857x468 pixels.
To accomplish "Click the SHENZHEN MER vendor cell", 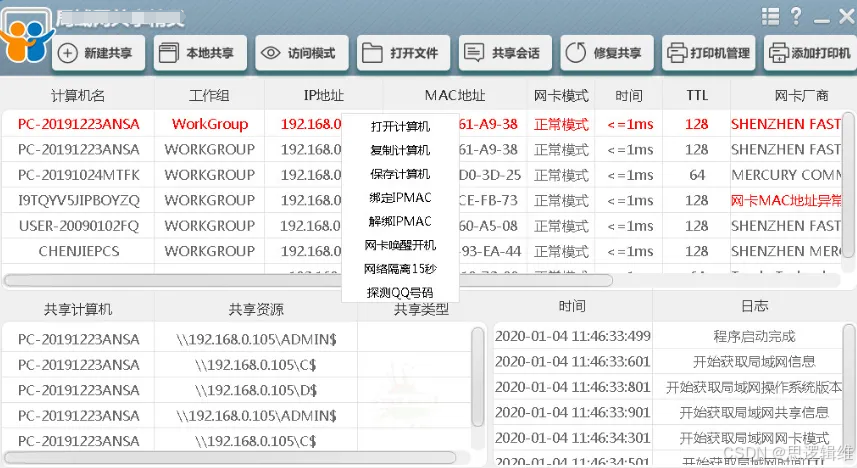I will coord(786,251).
